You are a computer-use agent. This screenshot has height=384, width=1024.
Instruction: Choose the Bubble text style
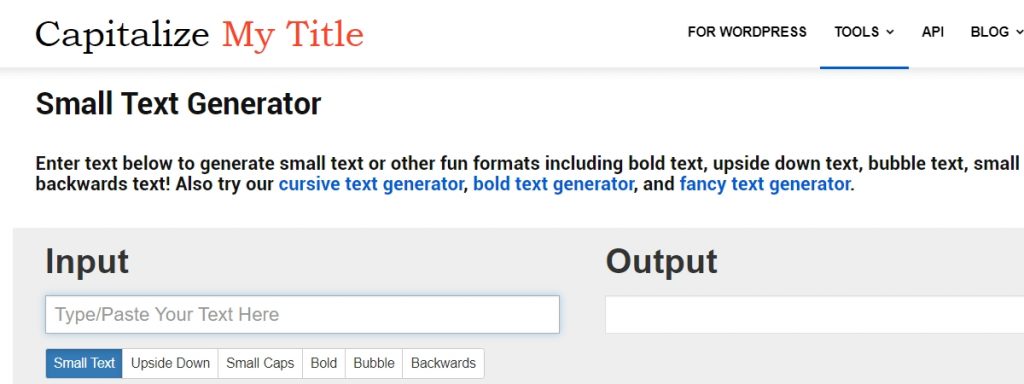tap(374, 363)
